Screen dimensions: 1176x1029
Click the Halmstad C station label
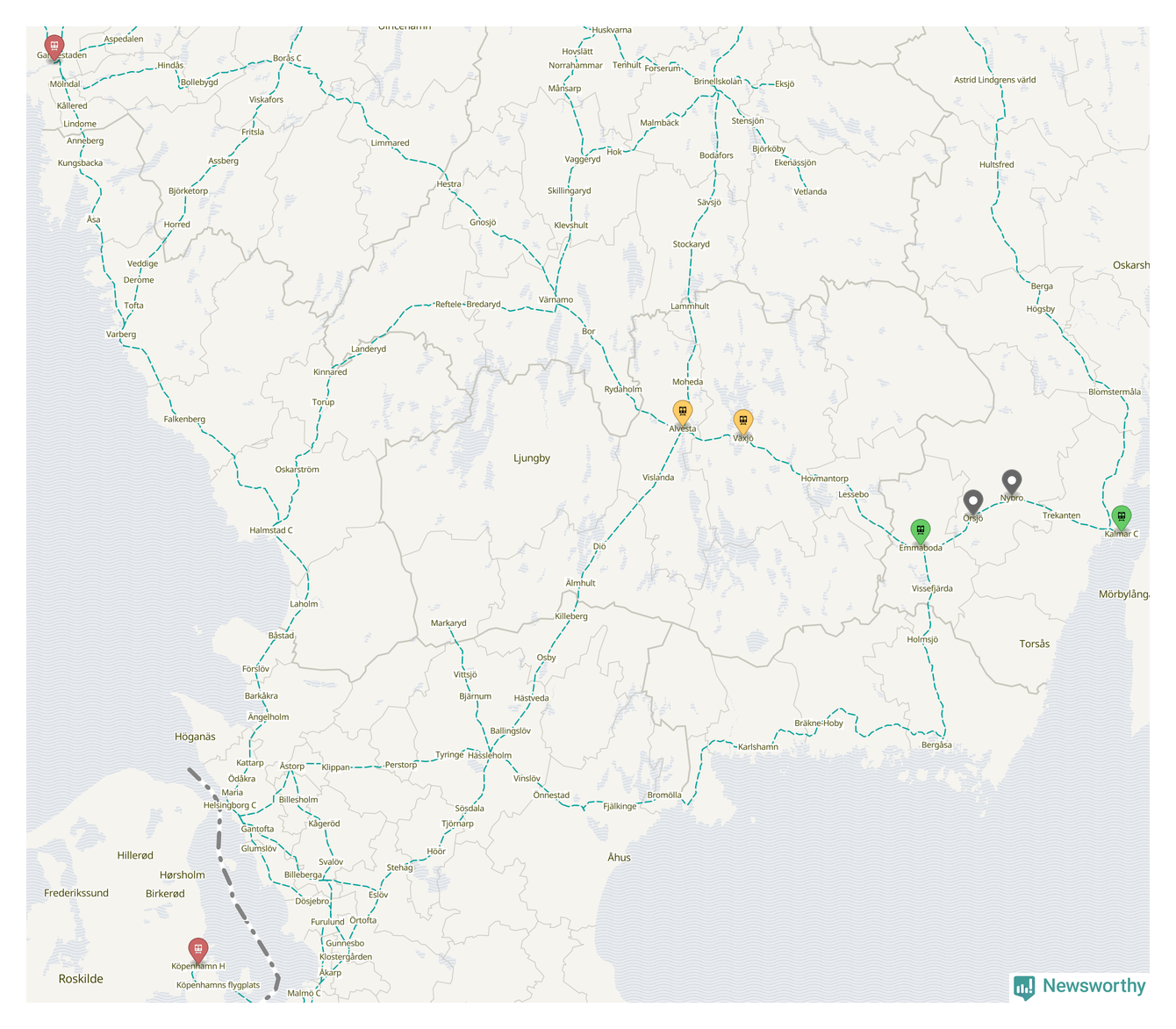click(270, 530)
